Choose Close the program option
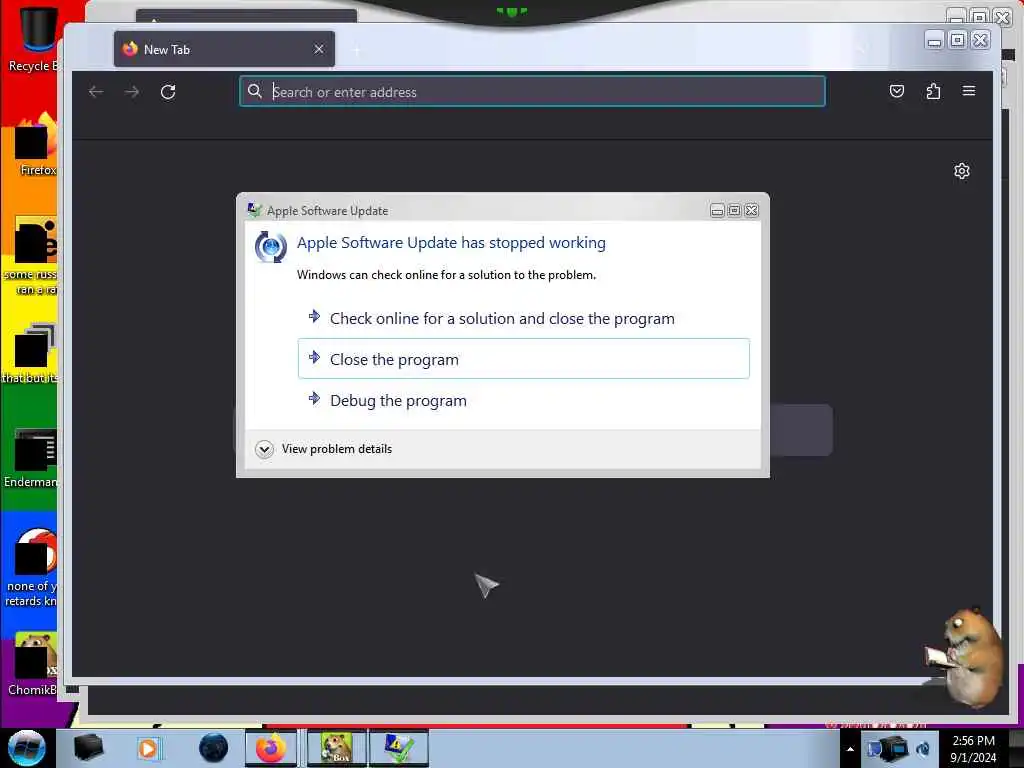1024x768 pixels. (524, 359)
